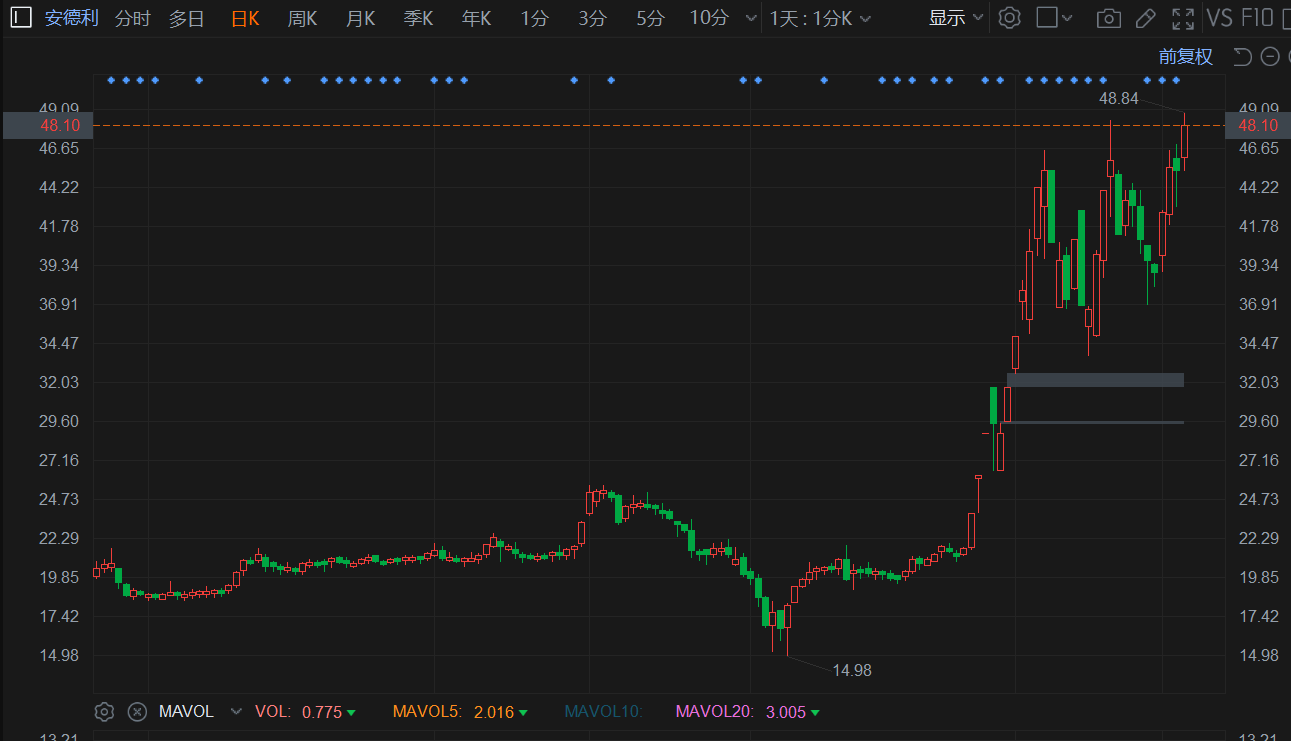The width and height of the screenshot is (1291, 741).
Task: Enter fullscreen chart mode
Action: point(1183,18)
